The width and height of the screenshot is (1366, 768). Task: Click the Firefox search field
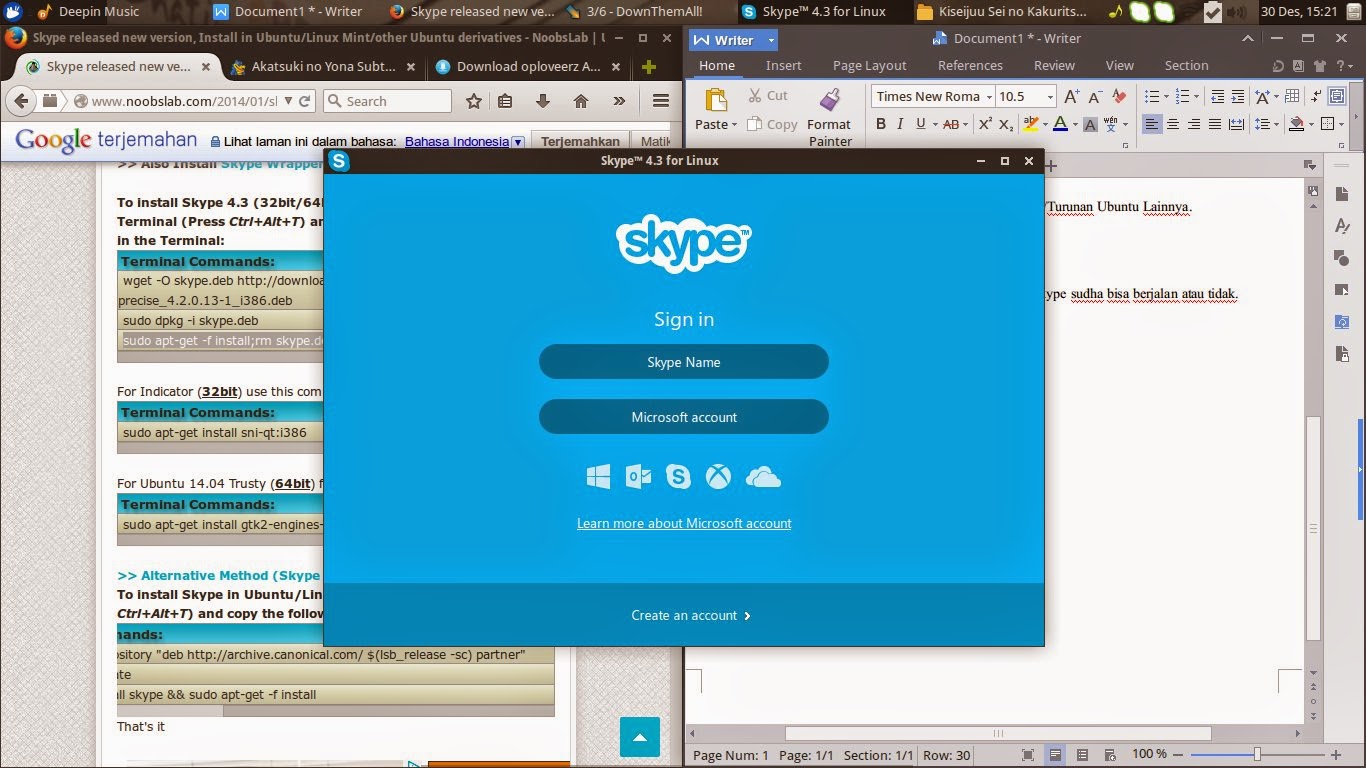tap(388, 101)
